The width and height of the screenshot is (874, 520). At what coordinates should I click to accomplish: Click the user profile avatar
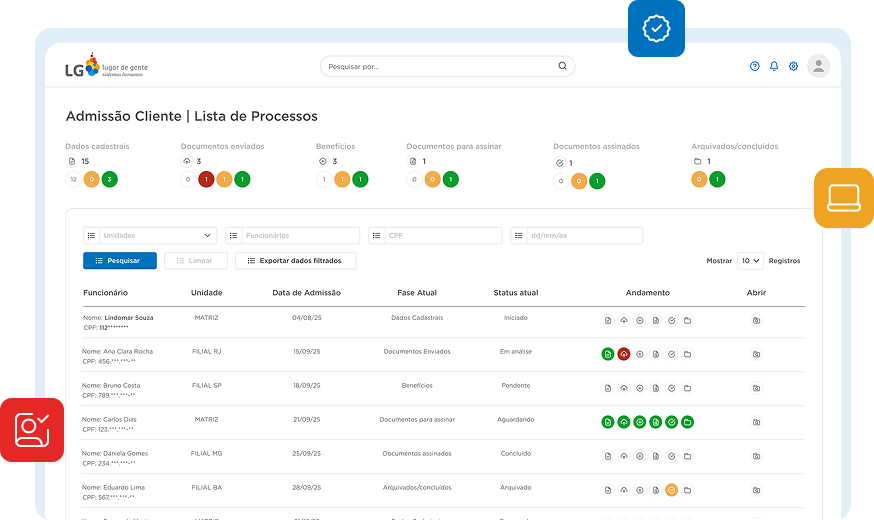pyautogui.click(x=819, y=66)
